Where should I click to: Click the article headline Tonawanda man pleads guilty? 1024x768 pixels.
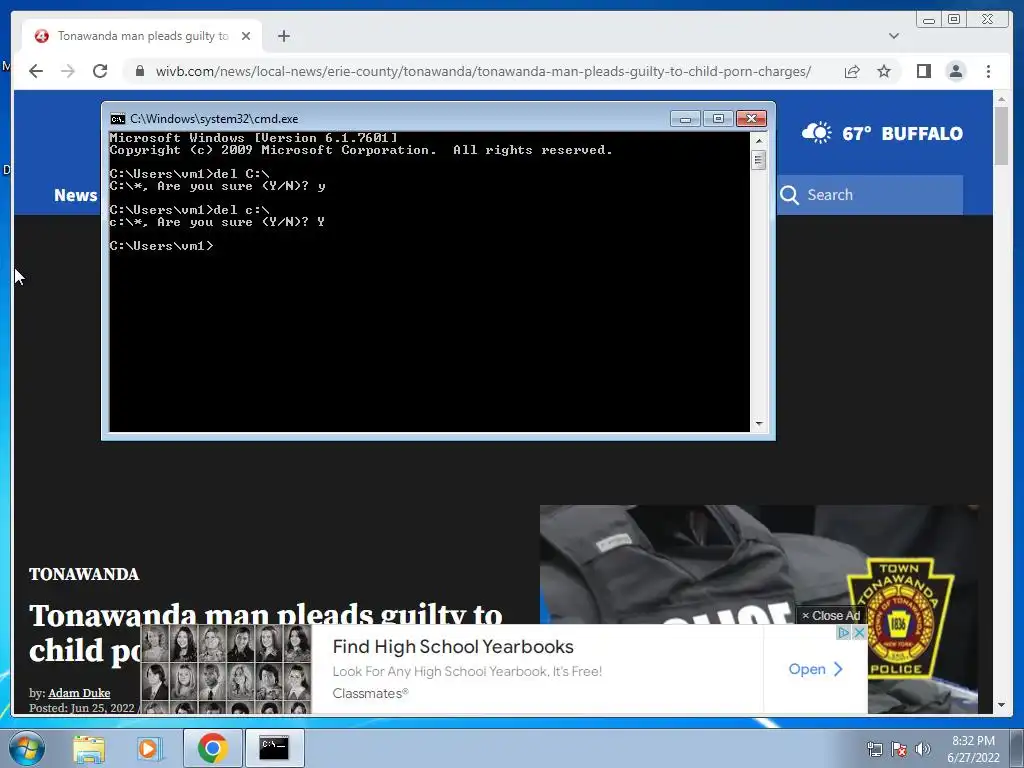click(x=265, y=633)
